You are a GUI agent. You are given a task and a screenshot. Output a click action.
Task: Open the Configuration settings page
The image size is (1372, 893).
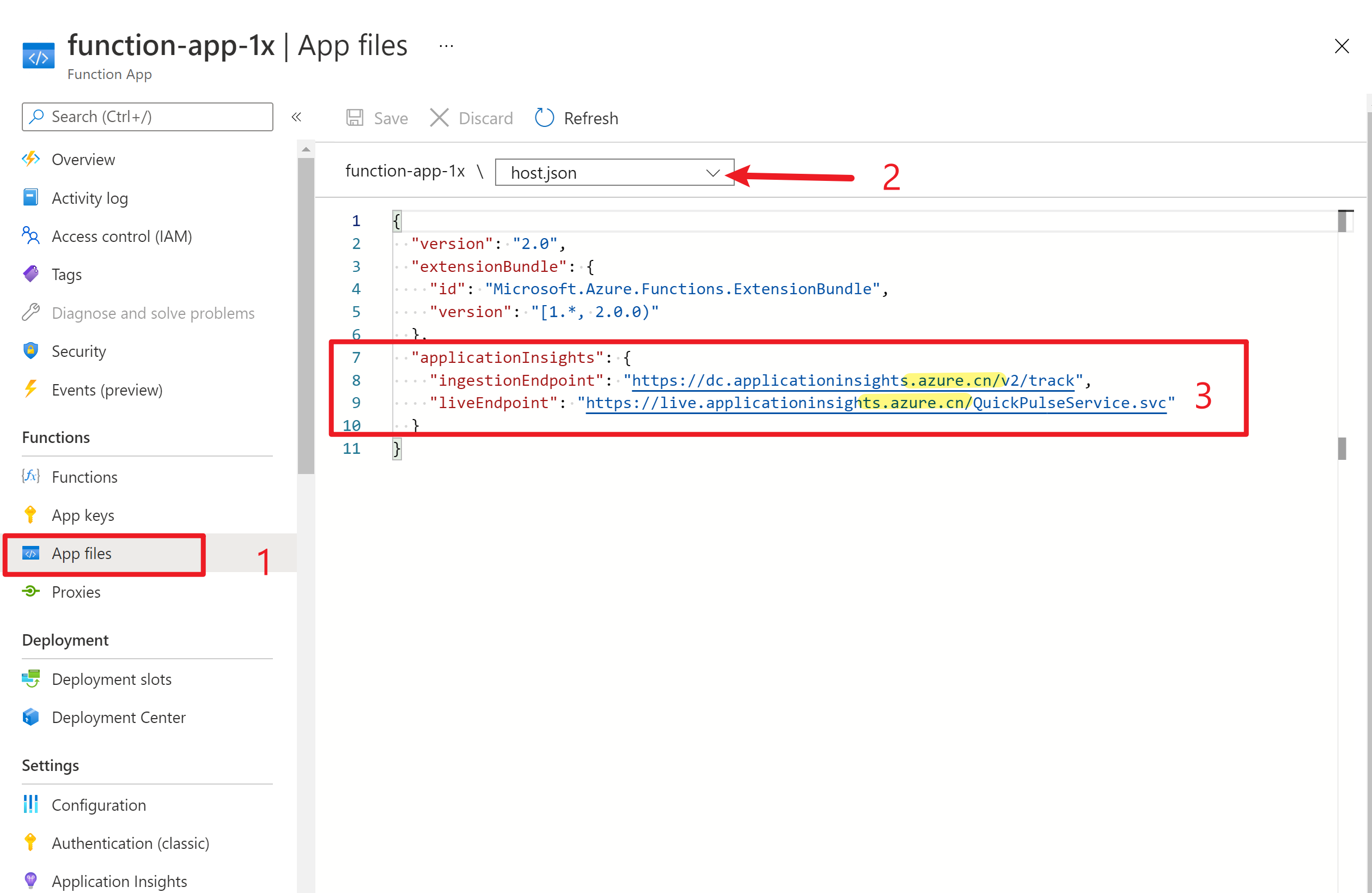[99, 804]
